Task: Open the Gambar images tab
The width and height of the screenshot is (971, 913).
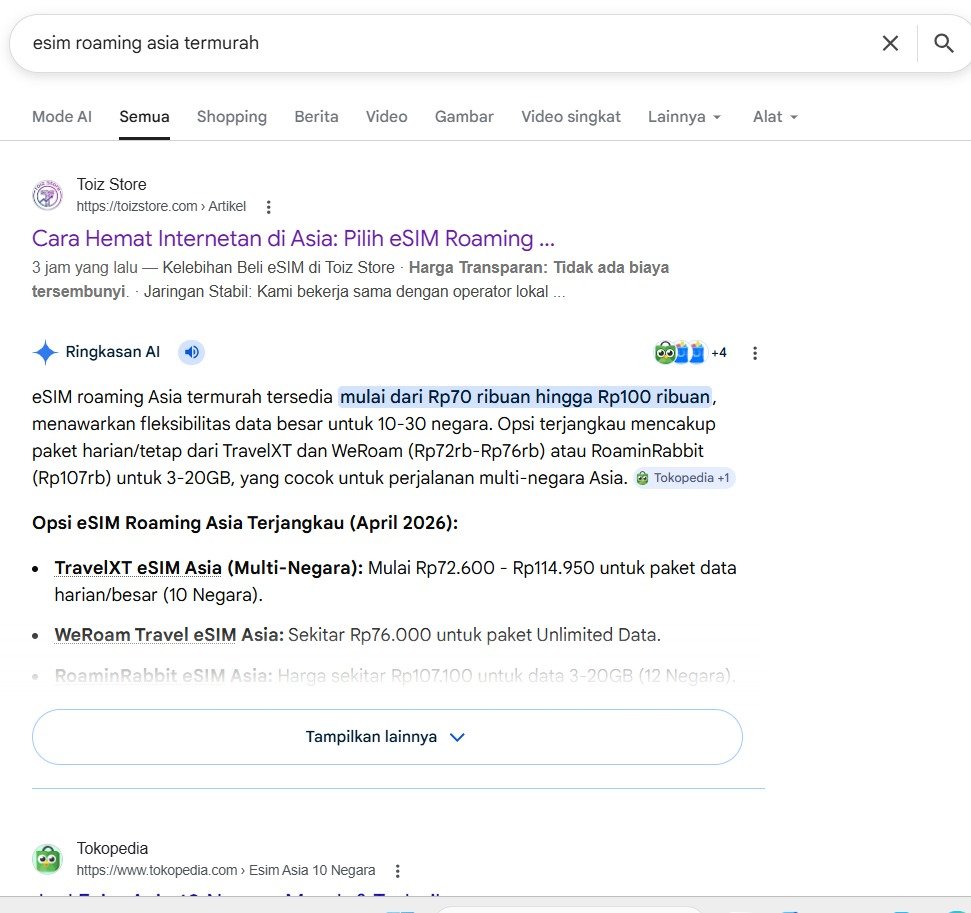Action: (x=464, y=116)
